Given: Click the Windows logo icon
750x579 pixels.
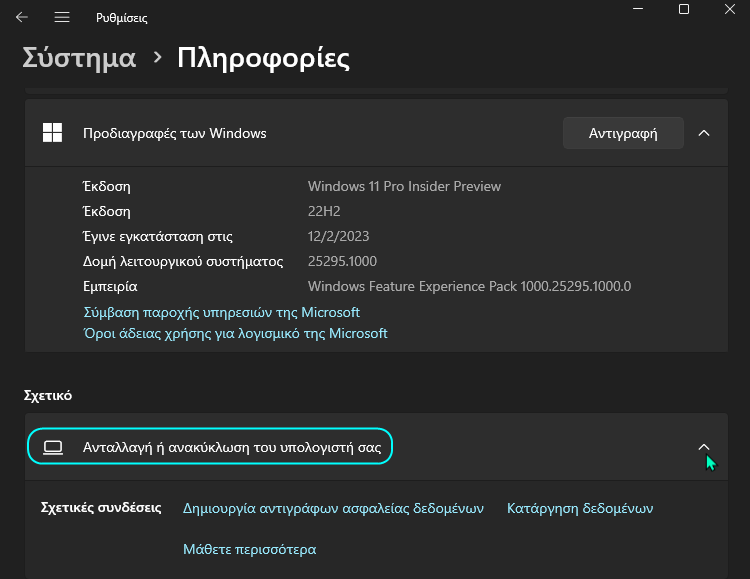Looking at the screenshot, I should [x=53, y=133].
